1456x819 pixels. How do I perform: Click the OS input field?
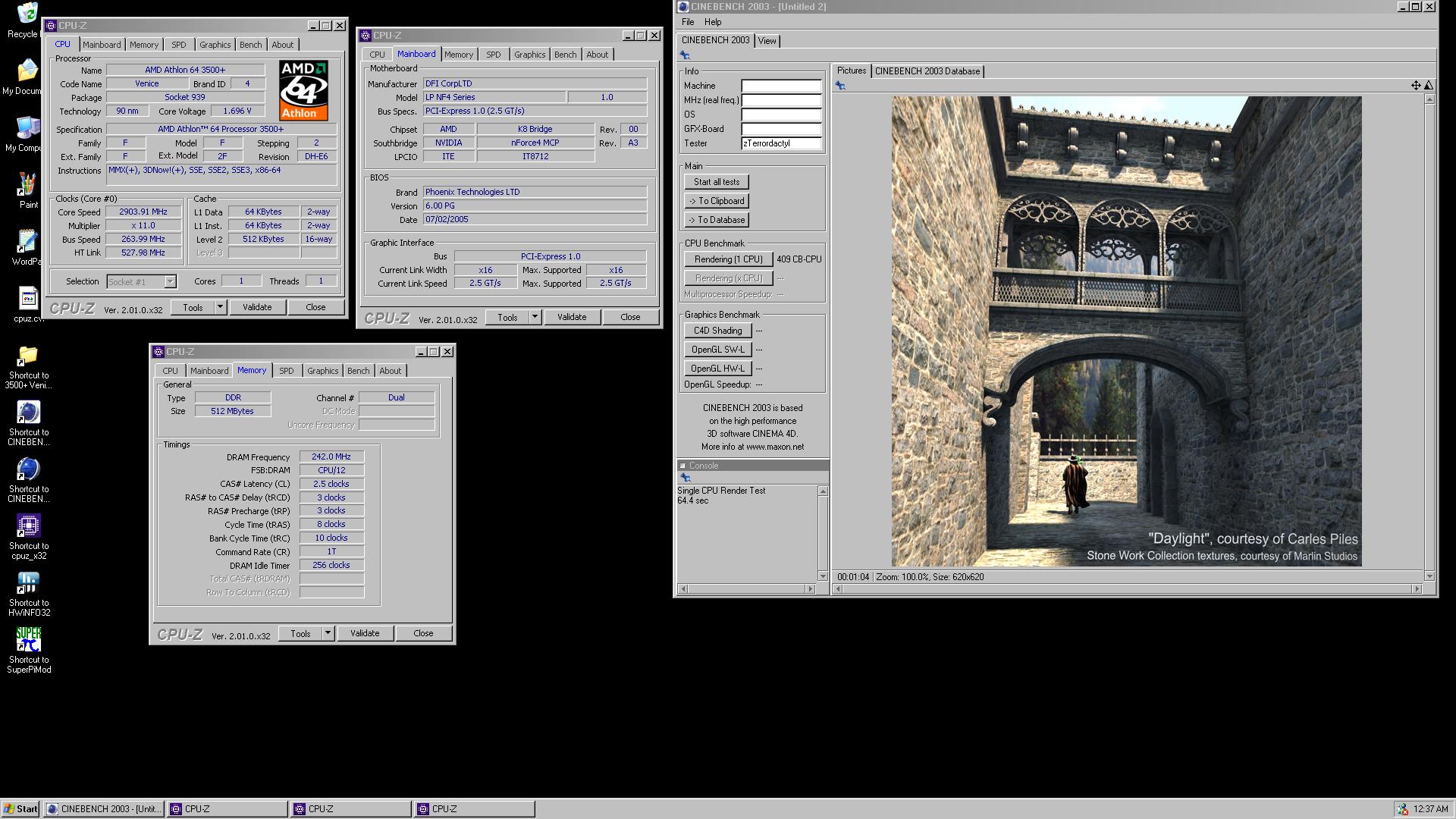781,115
